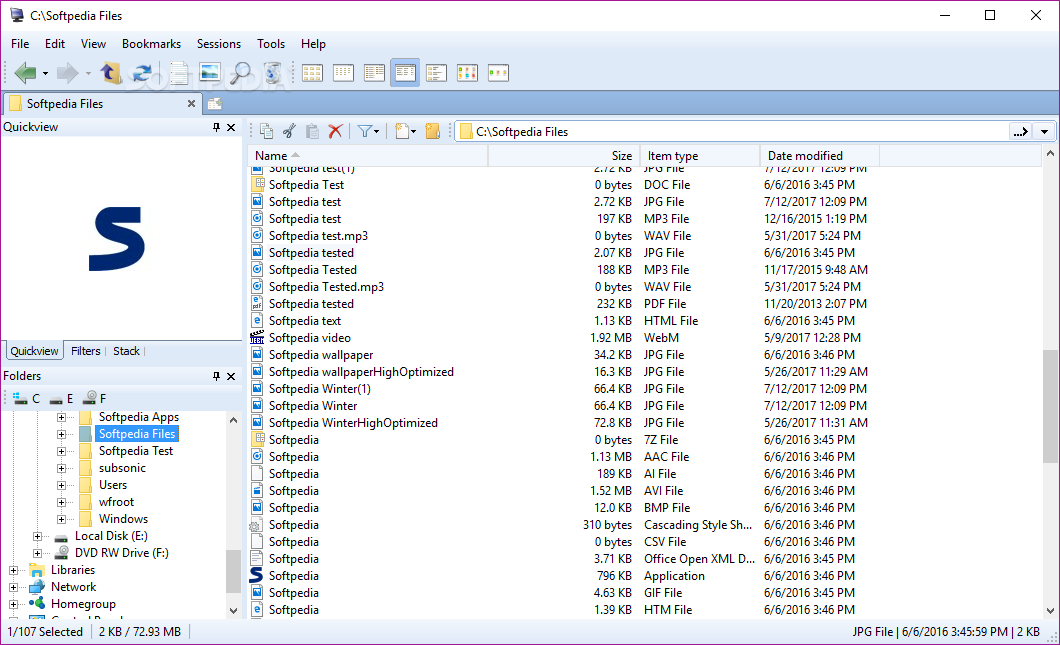Screen dimensions: 1060x645
Task: Go back with the green arrow
Action: [x=25, y=72]
